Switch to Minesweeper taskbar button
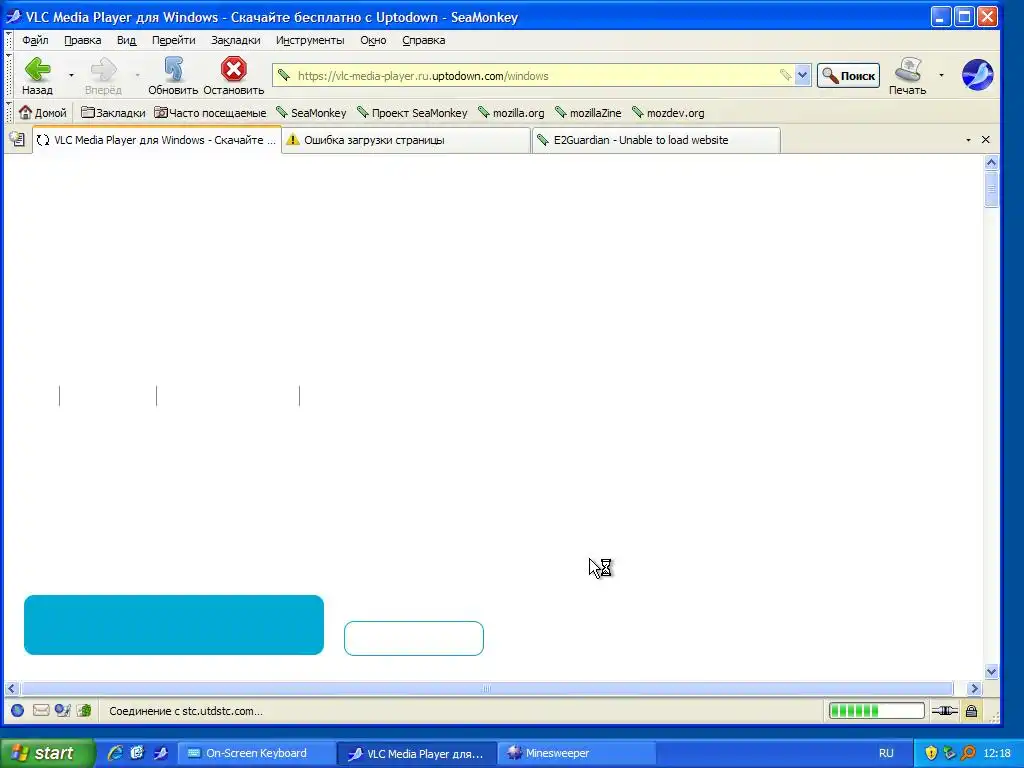Viewport: 1024px width, 768px height. click(577, 753)
